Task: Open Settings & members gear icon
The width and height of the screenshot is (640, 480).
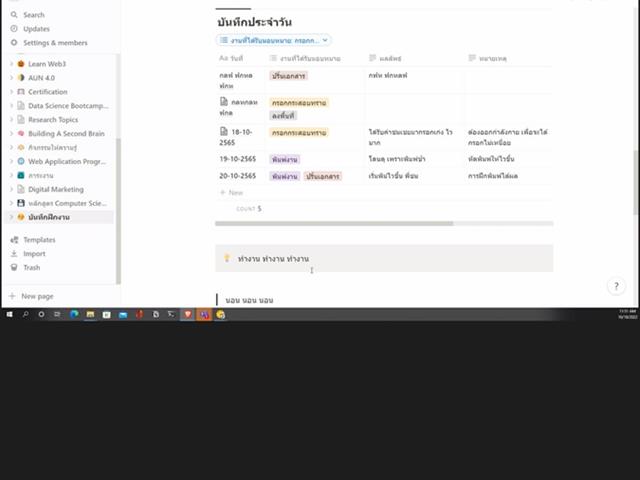Action: pos(14,42)
